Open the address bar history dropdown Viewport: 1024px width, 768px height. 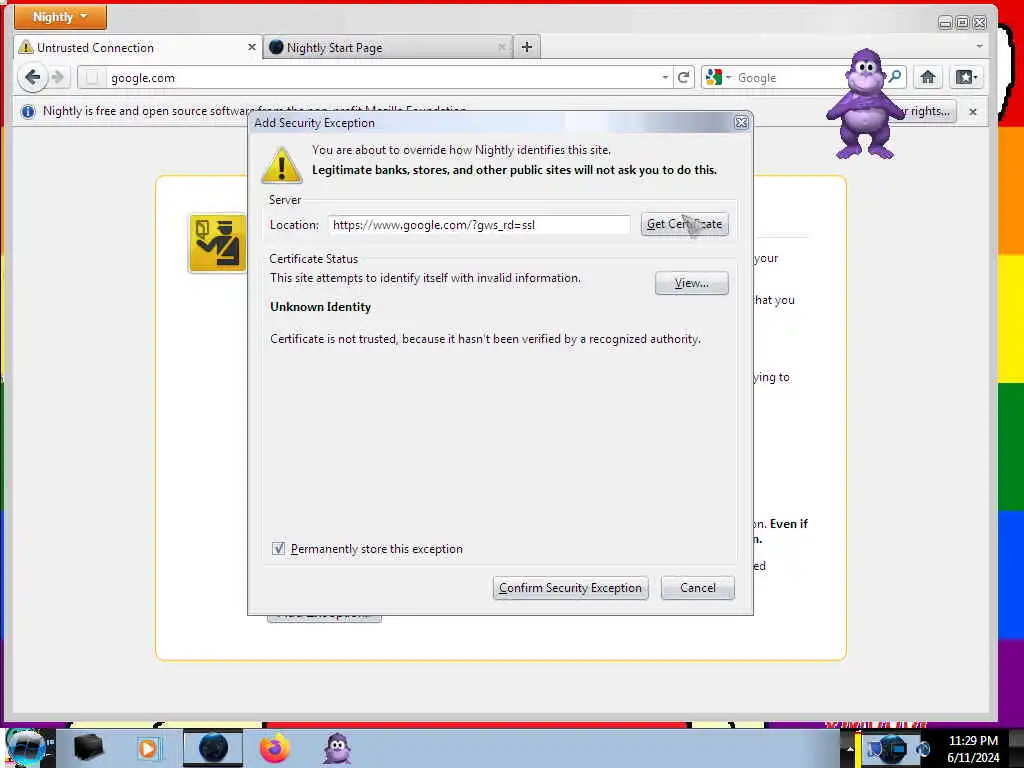click(x=665, y=78)
